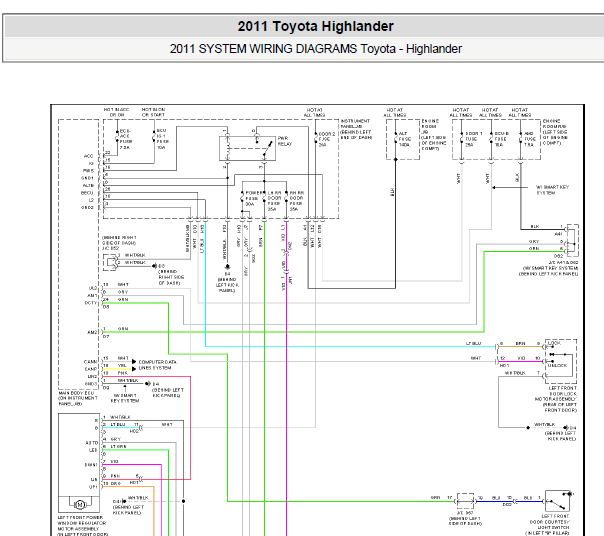Click the "UNLOCK" label in door lock motor
This screenshot has width=604, height=536.
tap(557, 365)
